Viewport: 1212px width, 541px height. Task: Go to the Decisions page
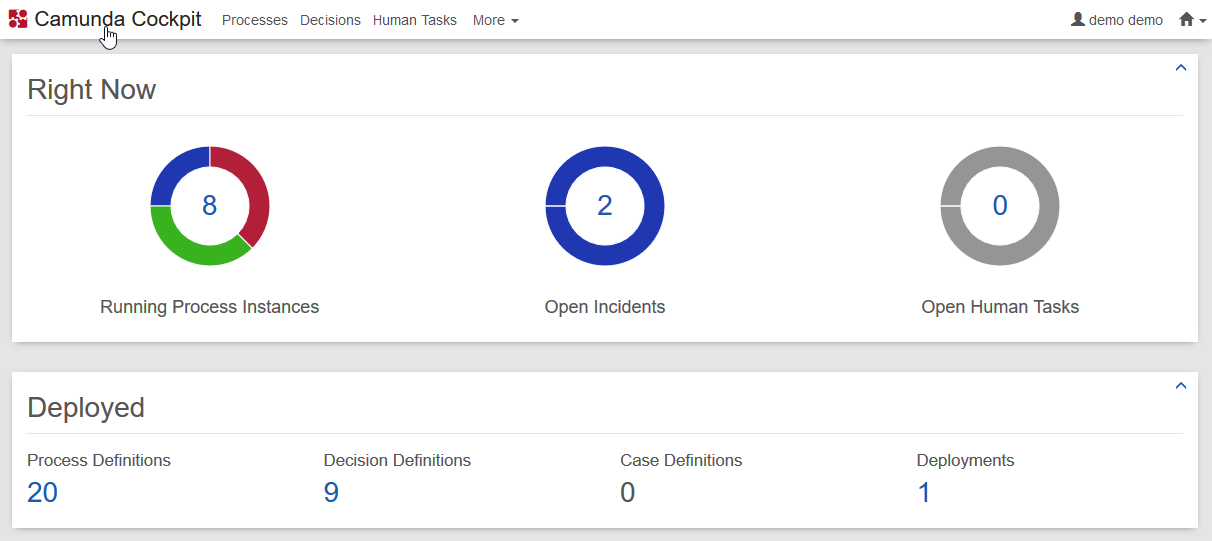(x=330, y=20)
